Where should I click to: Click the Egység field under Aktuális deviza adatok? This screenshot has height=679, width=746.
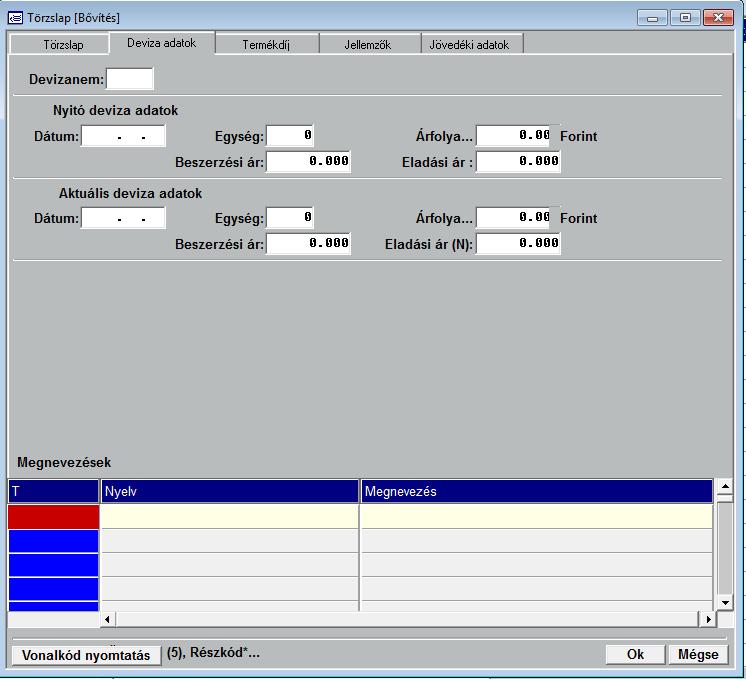pos(290,218)
